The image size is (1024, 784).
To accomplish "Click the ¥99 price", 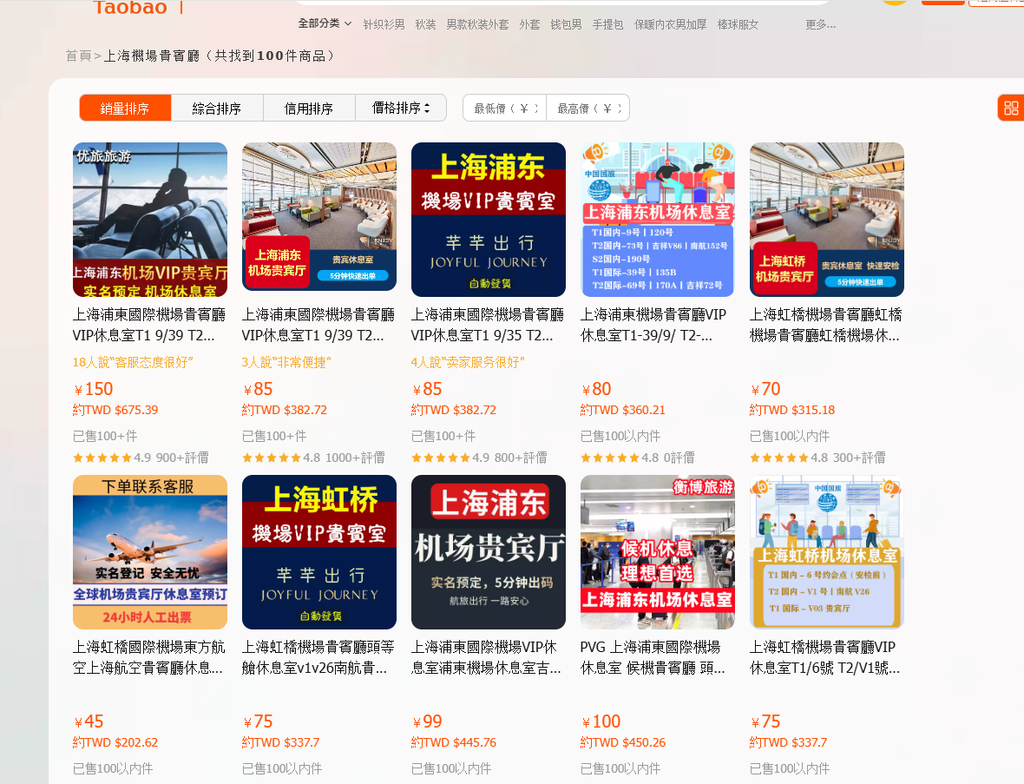I will coord(427,722).
